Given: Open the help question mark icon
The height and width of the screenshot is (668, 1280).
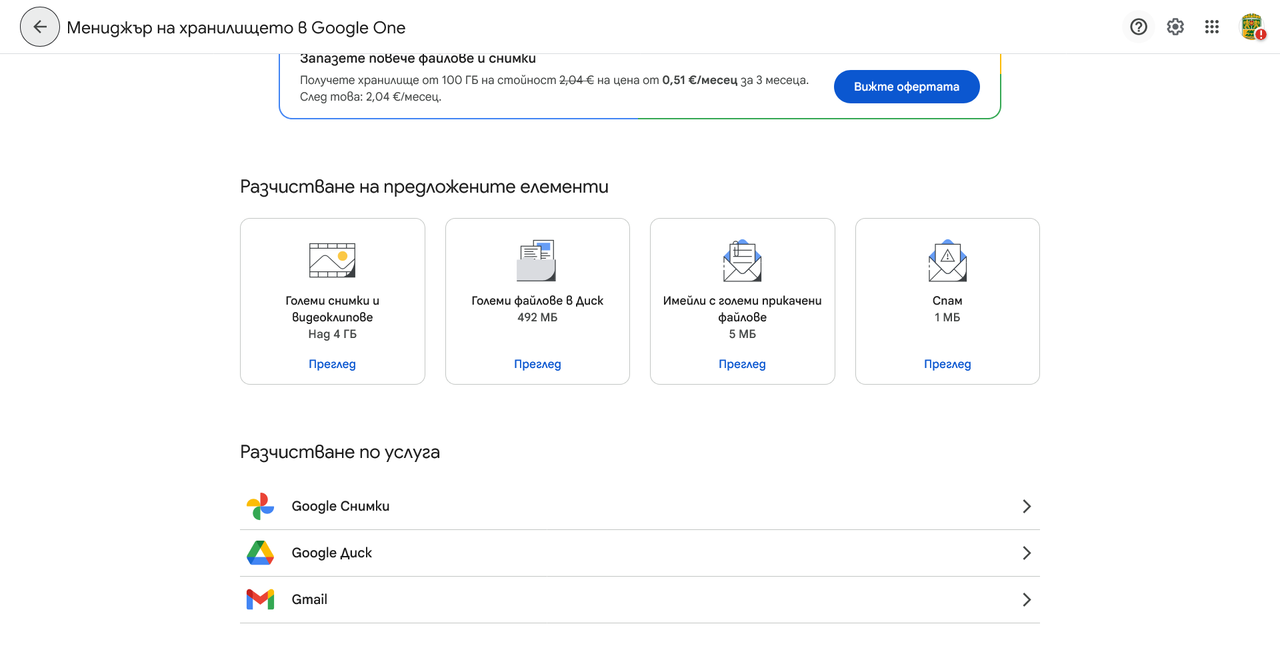Looking at the screenshot, I should click(1138, 27).
